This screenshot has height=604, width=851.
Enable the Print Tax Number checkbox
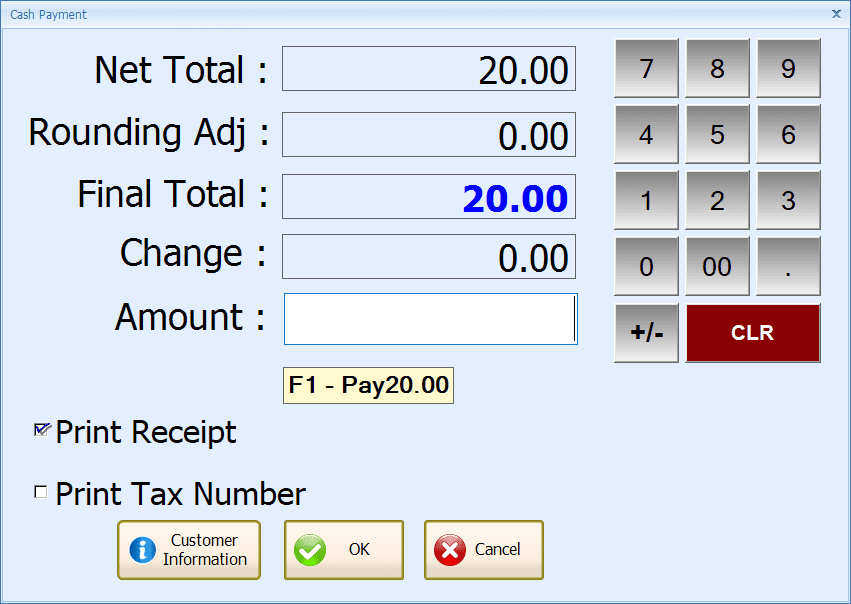coord(41,492)
